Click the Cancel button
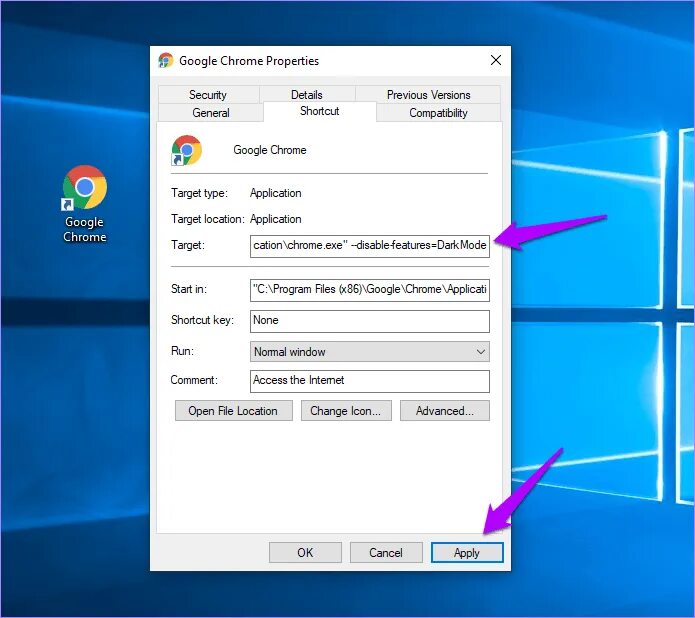This screenshot has height=618, width=695. click(x=386, y=553)
